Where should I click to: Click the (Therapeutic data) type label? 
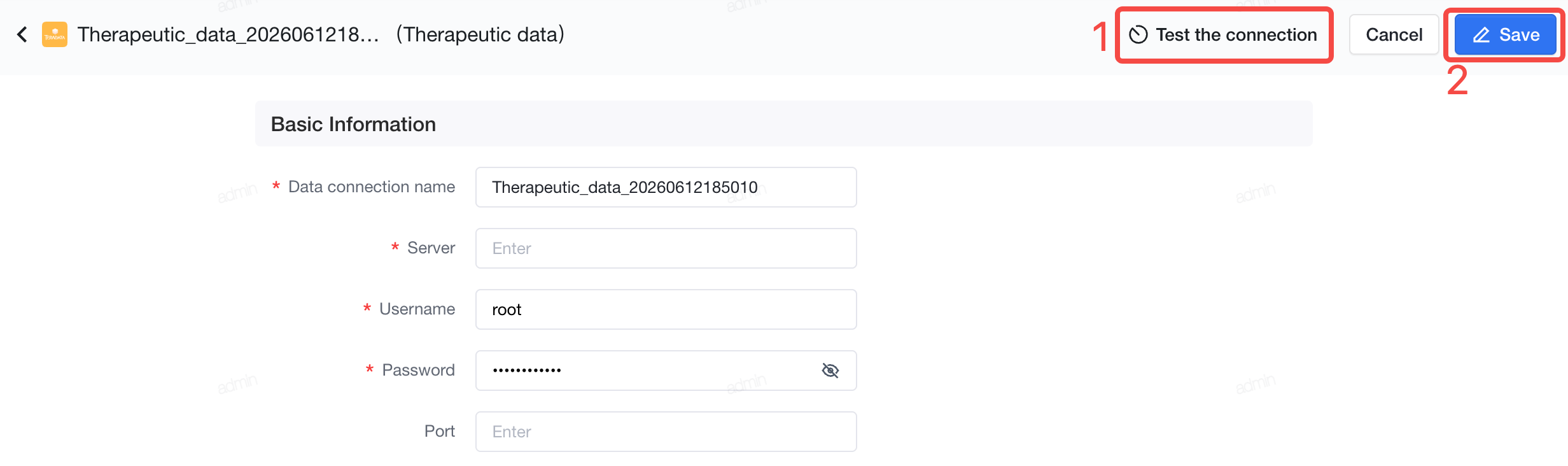[x=480, y=34]
